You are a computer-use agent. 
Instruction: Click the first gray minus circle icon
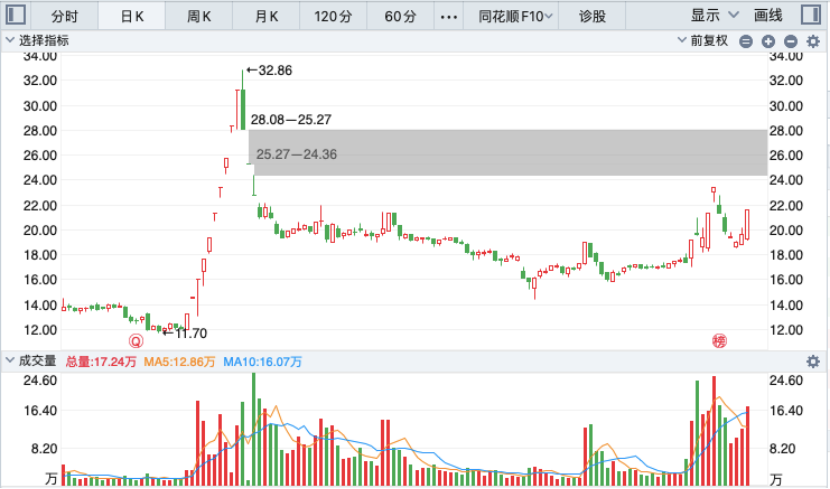[746, 41]
